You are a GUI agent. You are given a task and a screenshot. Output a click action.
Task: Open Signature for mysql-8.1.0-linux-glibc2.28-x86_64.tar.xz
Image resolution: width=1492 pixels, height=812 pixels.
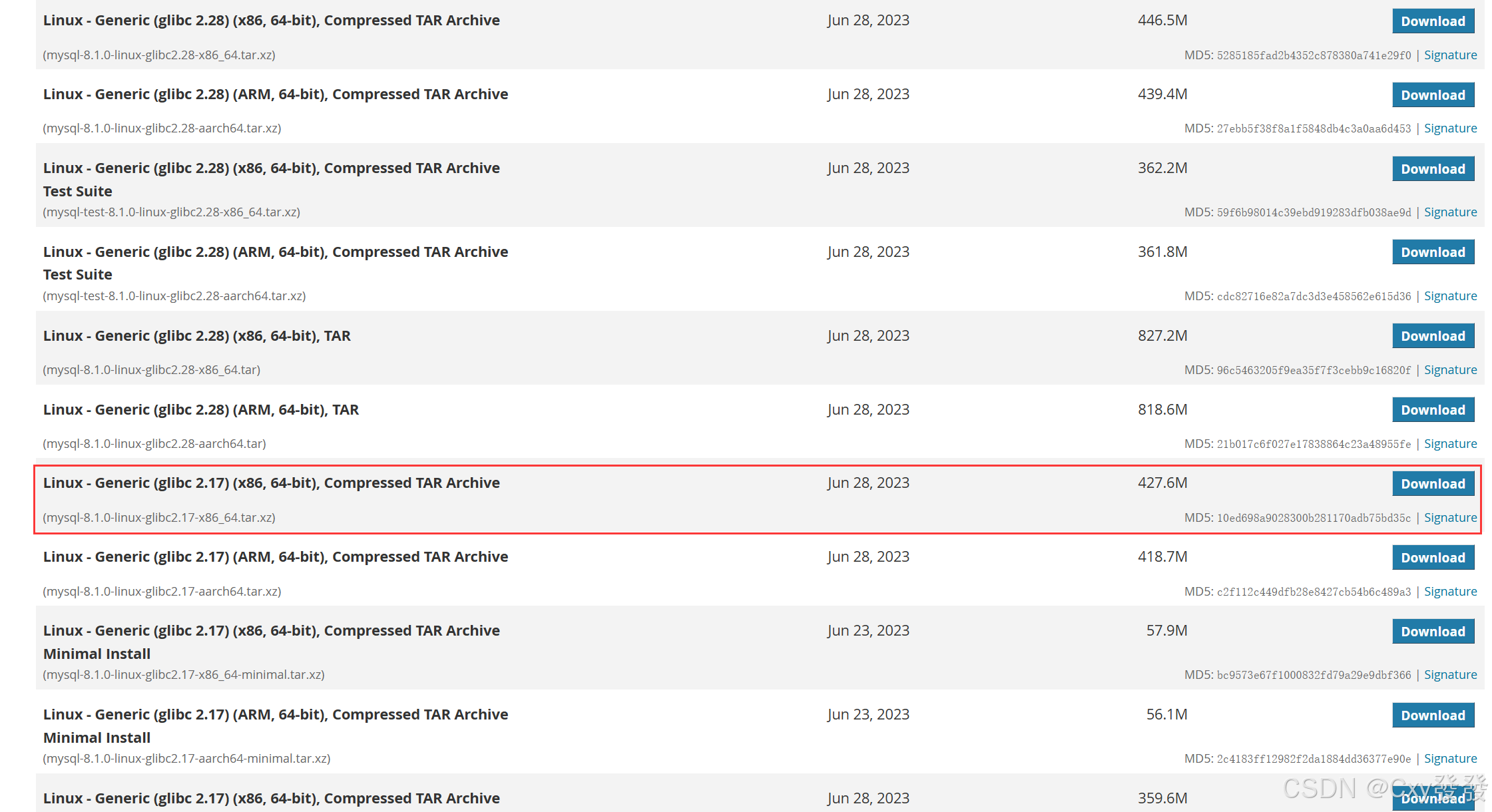1449,55
